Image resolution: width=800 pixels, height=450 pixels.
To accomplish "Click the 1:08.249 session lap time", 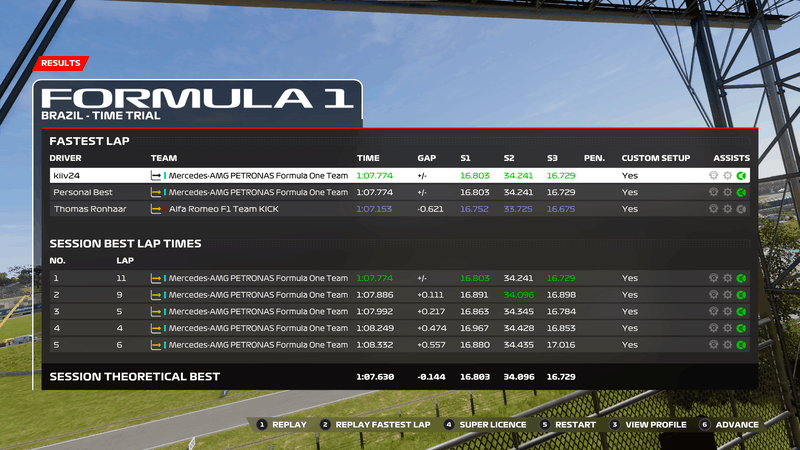I will click(x=374, y=328).
